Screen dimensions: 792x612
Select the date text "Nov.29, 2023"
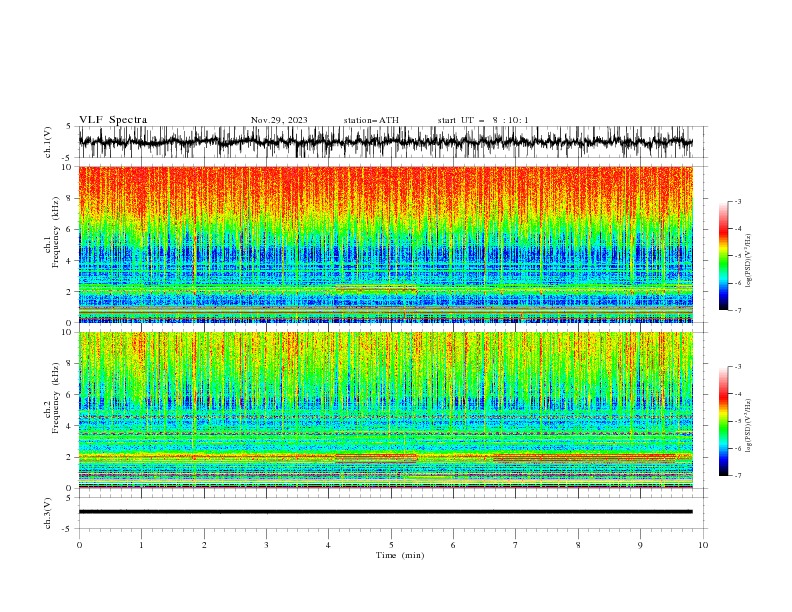pyautogui.click(x=279, y=120)
